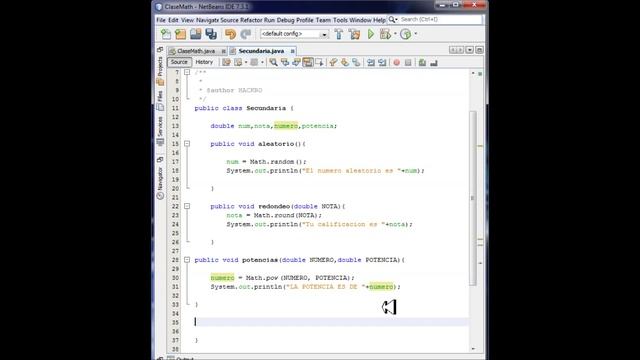Click the search magnifier icon in menu bar
This screenshot has width=640, height=360.
tap(392, 20)
